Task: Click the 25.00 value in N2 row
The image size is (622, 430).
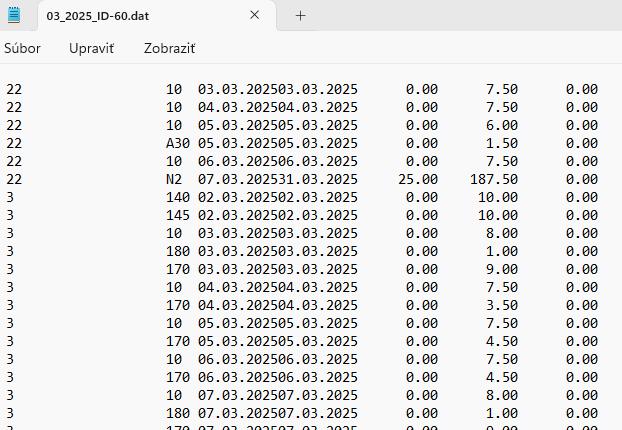Action: pos(417,179)
